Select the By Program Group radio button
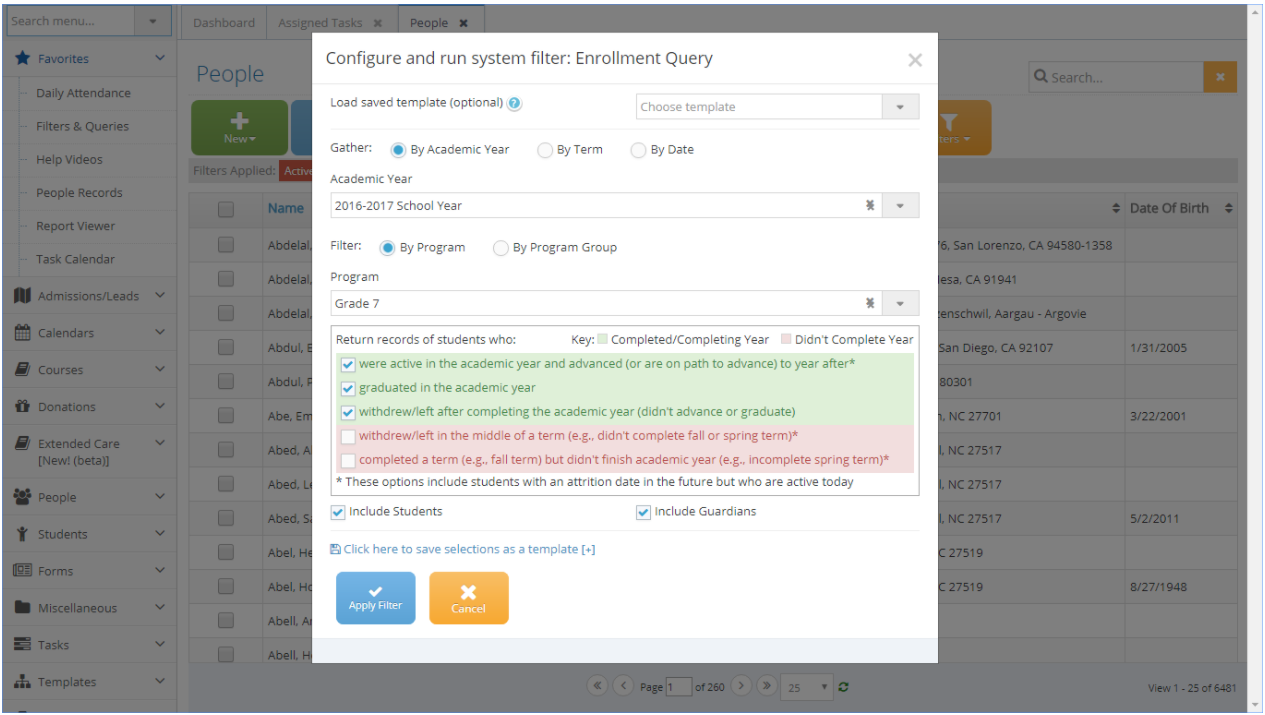The image size is (1265, 715). coord(501,248)
